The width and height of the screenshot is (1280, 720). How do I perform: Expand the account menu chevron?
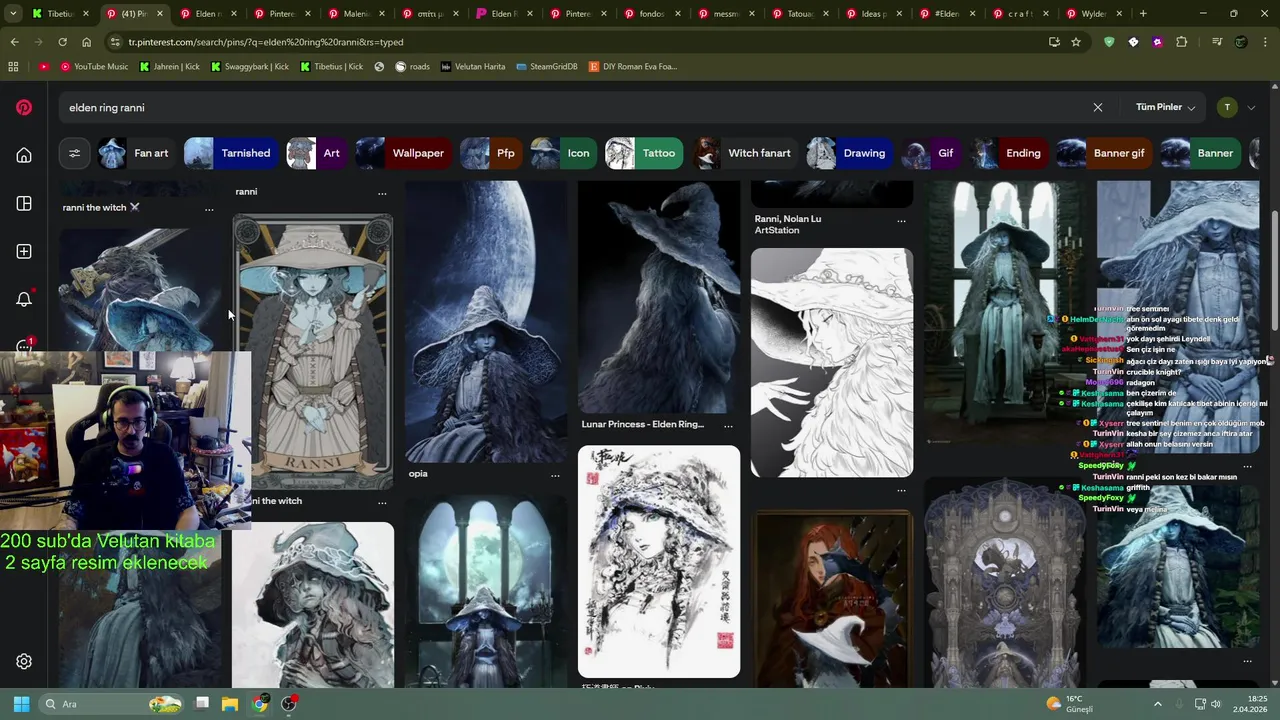[1251, 108]
